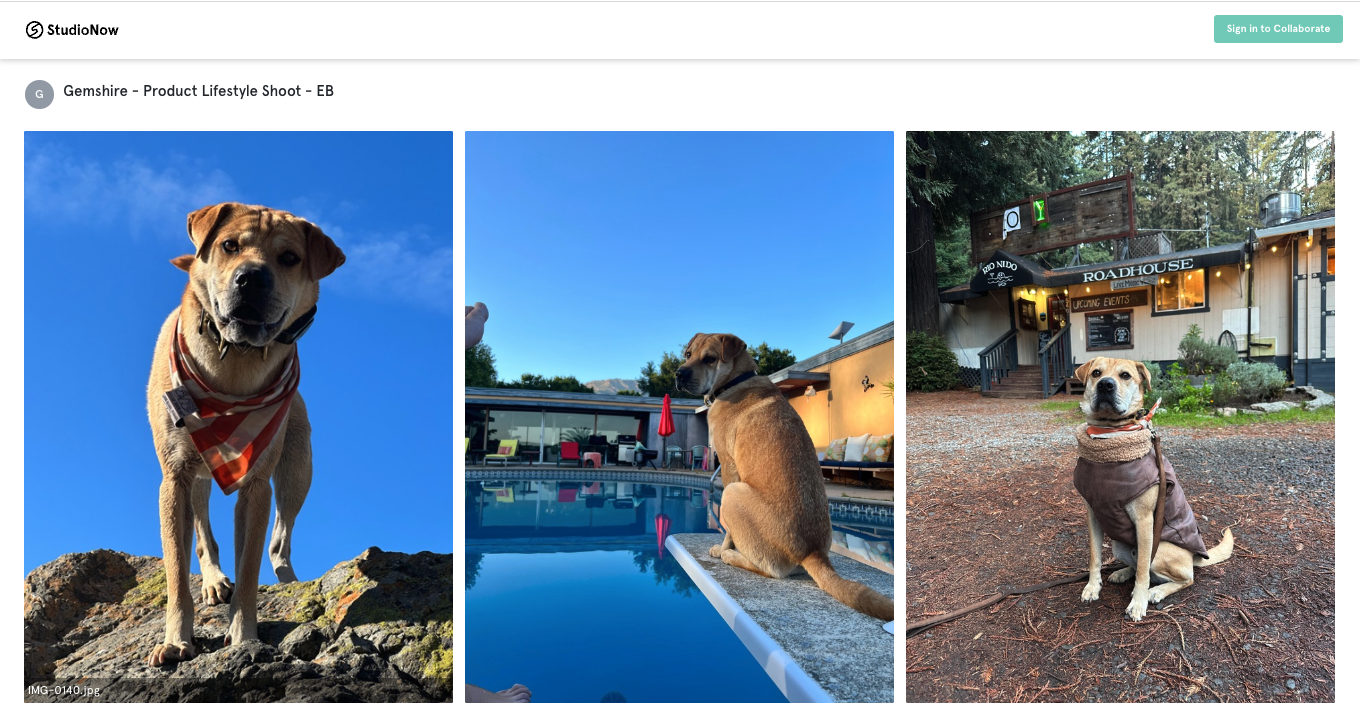Open the Roadhouse dog photo thumbnail
The width and height of the screenshot is (1360, 711).
point(1120,416)
